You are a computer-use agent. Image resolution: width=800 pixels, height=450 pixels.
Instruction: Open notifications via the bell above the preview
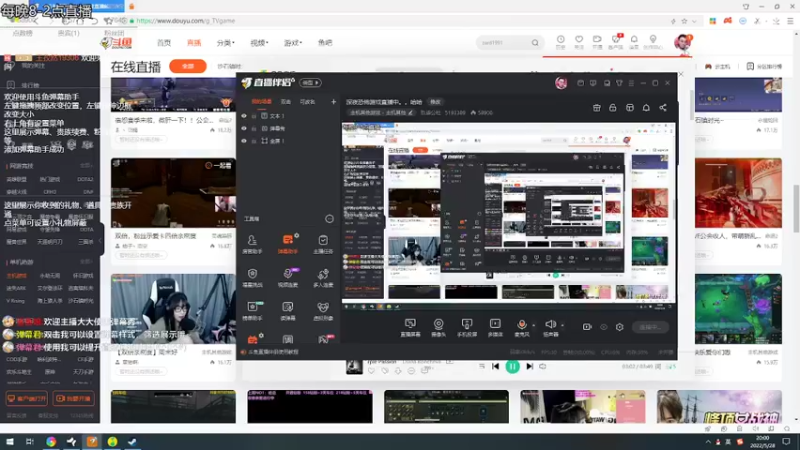pyautogui.click(x=646, y=108)
